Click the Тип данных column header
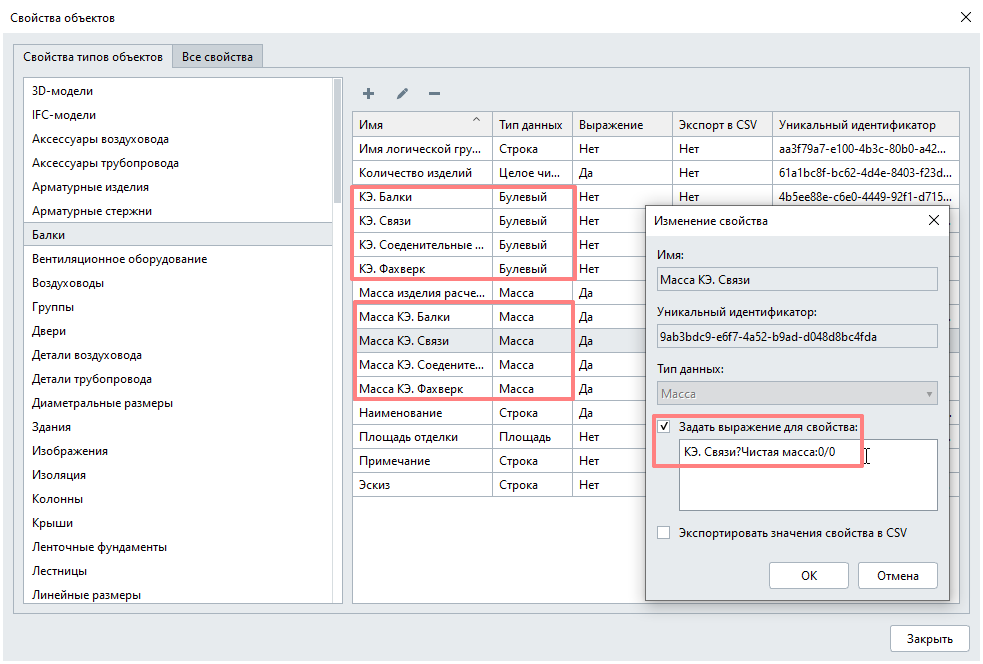This screenshot has height=664, width=983. point(532,124)
